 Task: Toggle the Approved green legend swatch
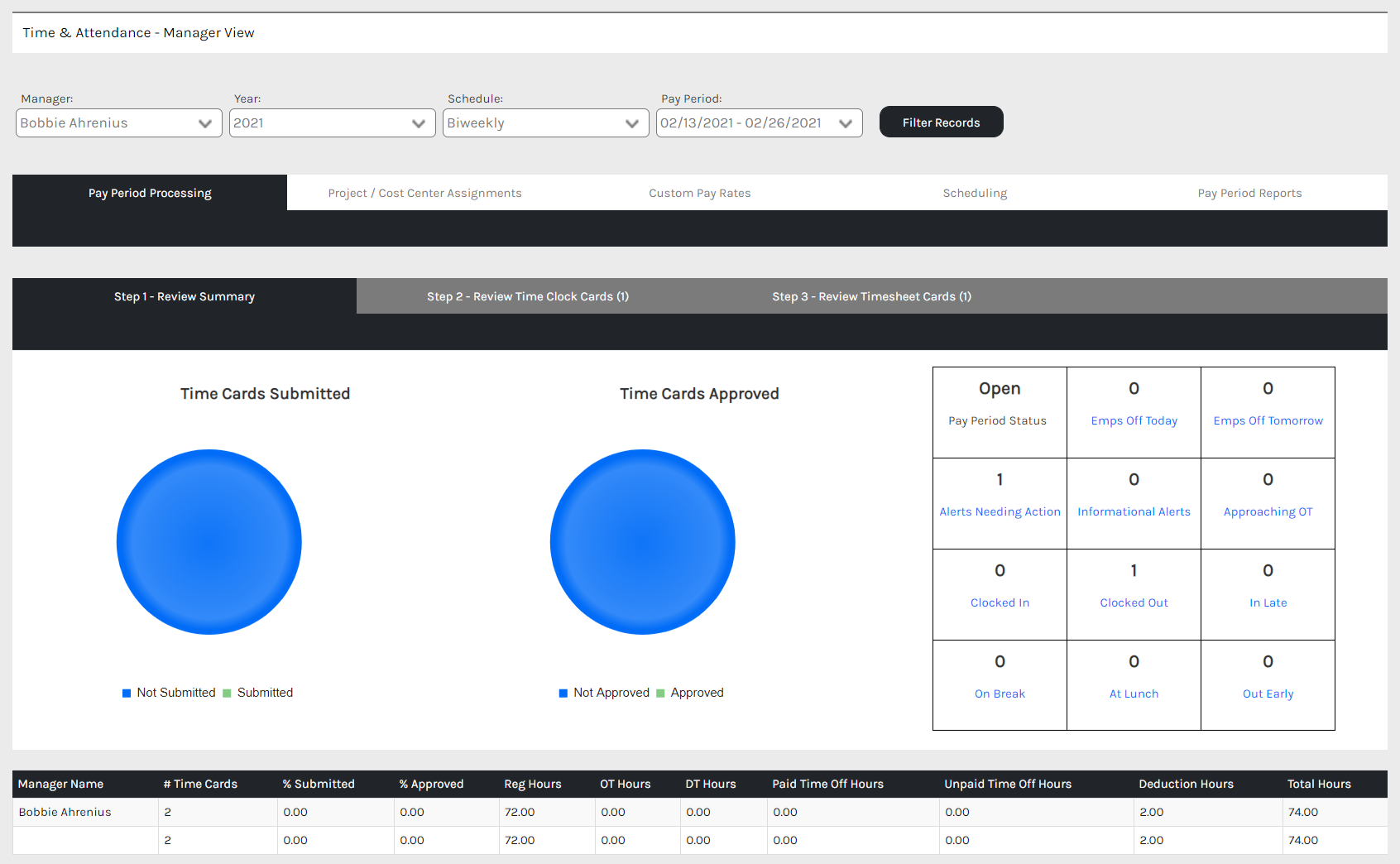click(x=660, y=694)
